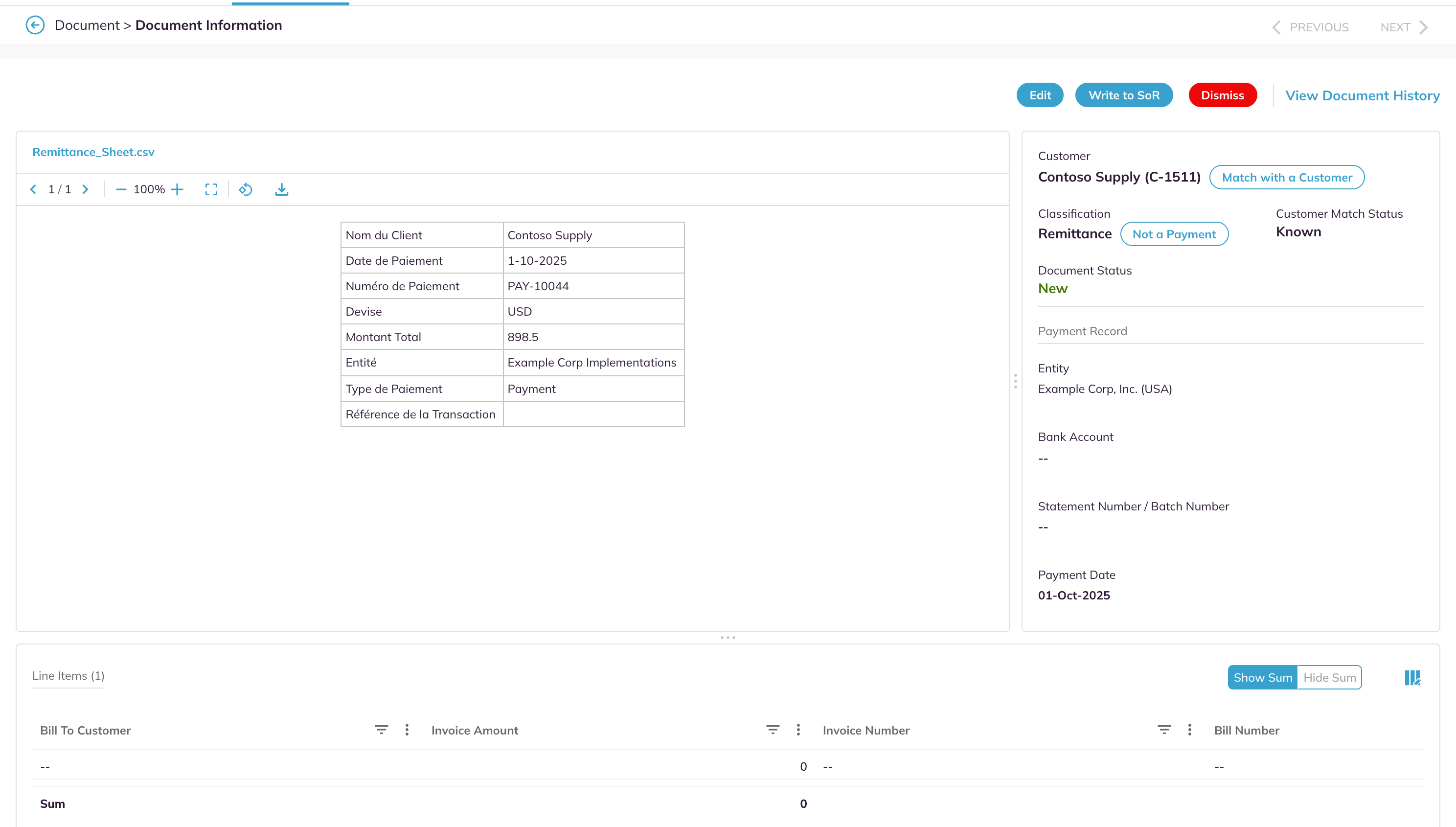Click the Document breadcrumb link
Screen dimensions: 1456x827
[87, 25]
